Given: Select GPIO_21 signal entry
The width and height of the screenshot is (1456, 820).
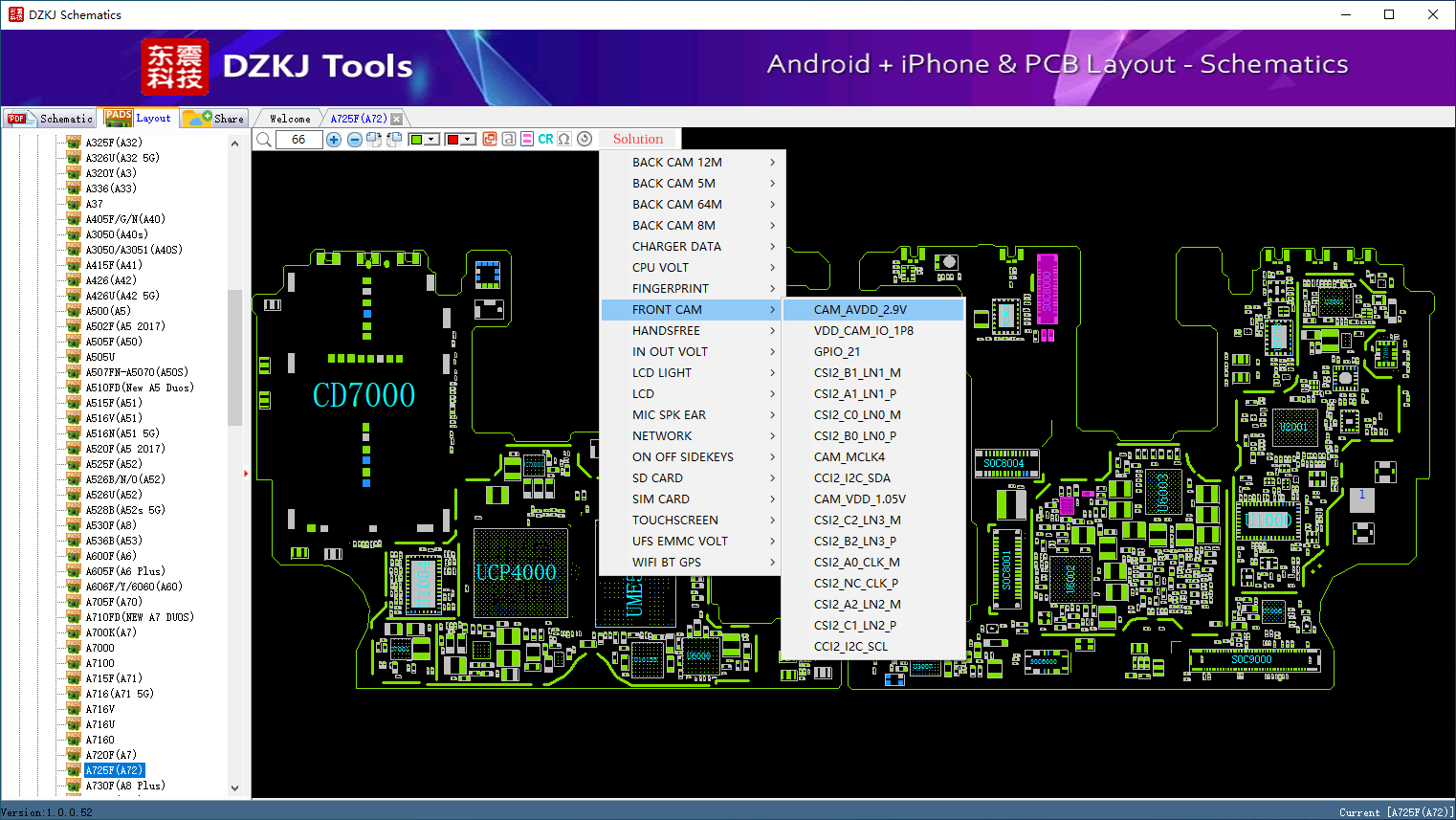Looking at the screenshot, I should [873, 352].
